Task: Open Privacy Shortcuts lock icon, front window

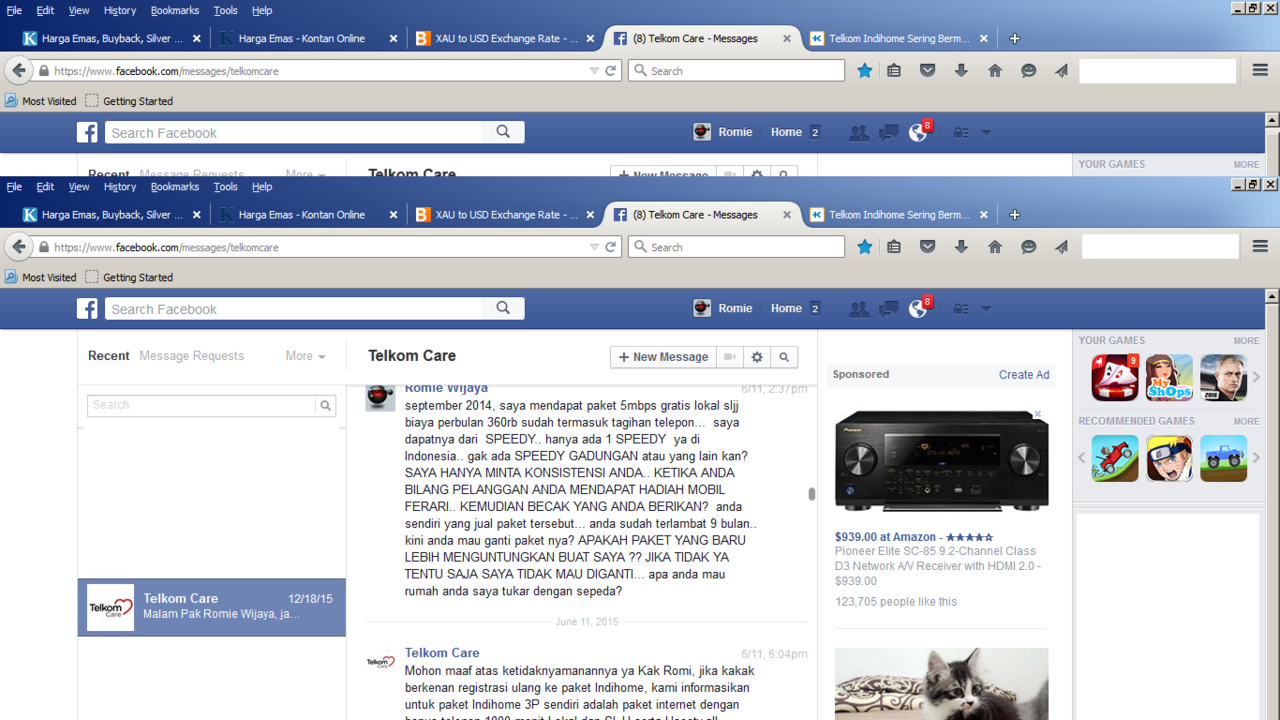Action: point(961,309)
